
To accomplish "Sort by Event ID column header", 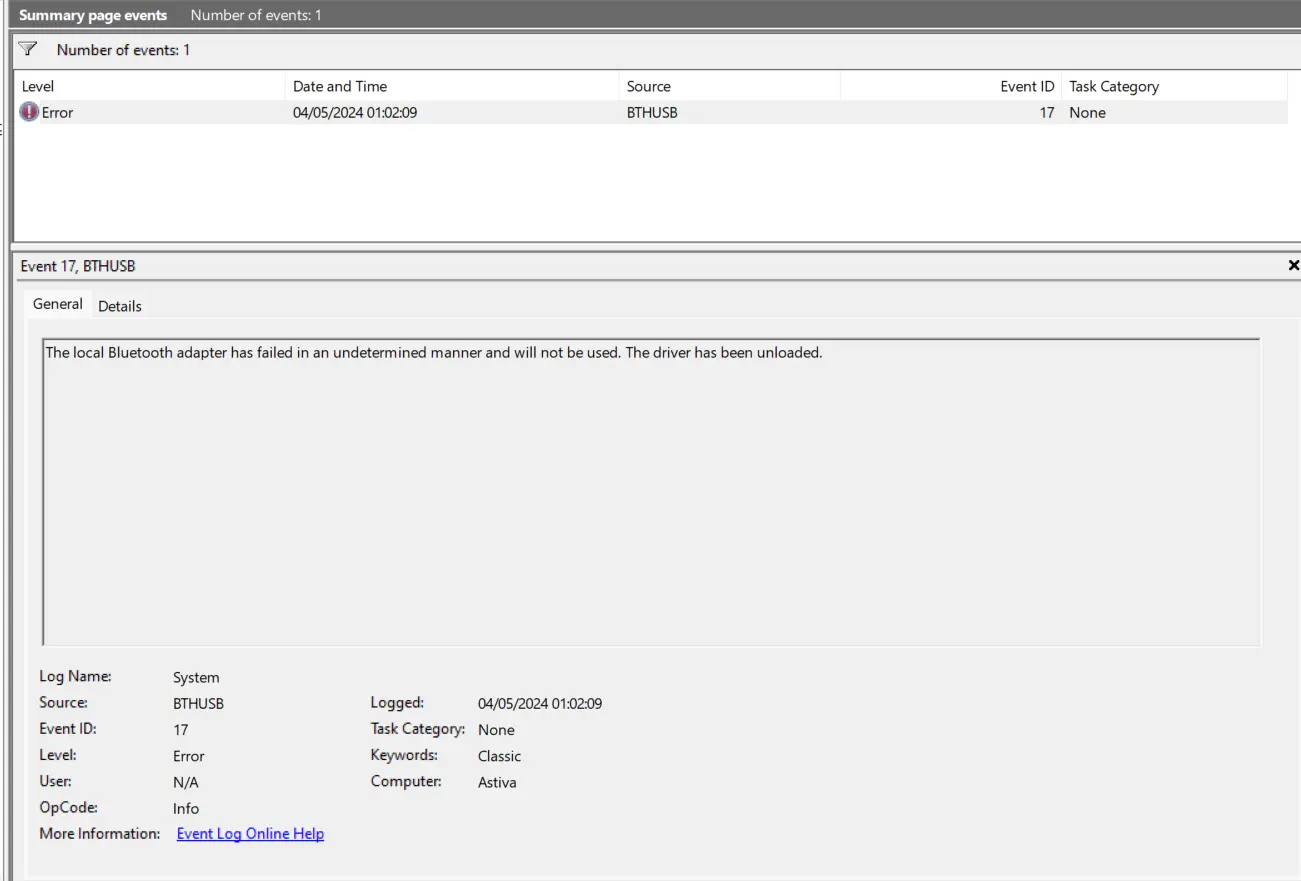I will (950, 86).
